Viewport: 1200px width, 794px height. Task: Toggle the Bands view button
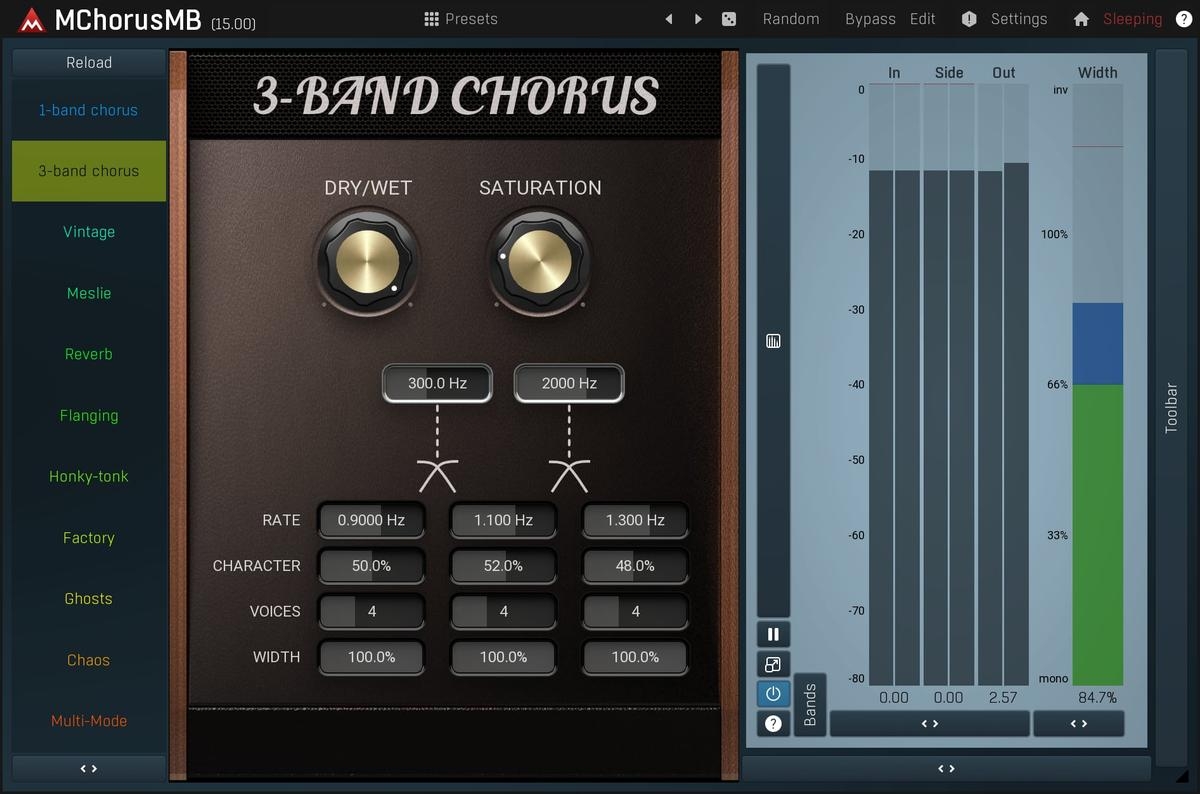pyautogui.click(x=810, y=704)
